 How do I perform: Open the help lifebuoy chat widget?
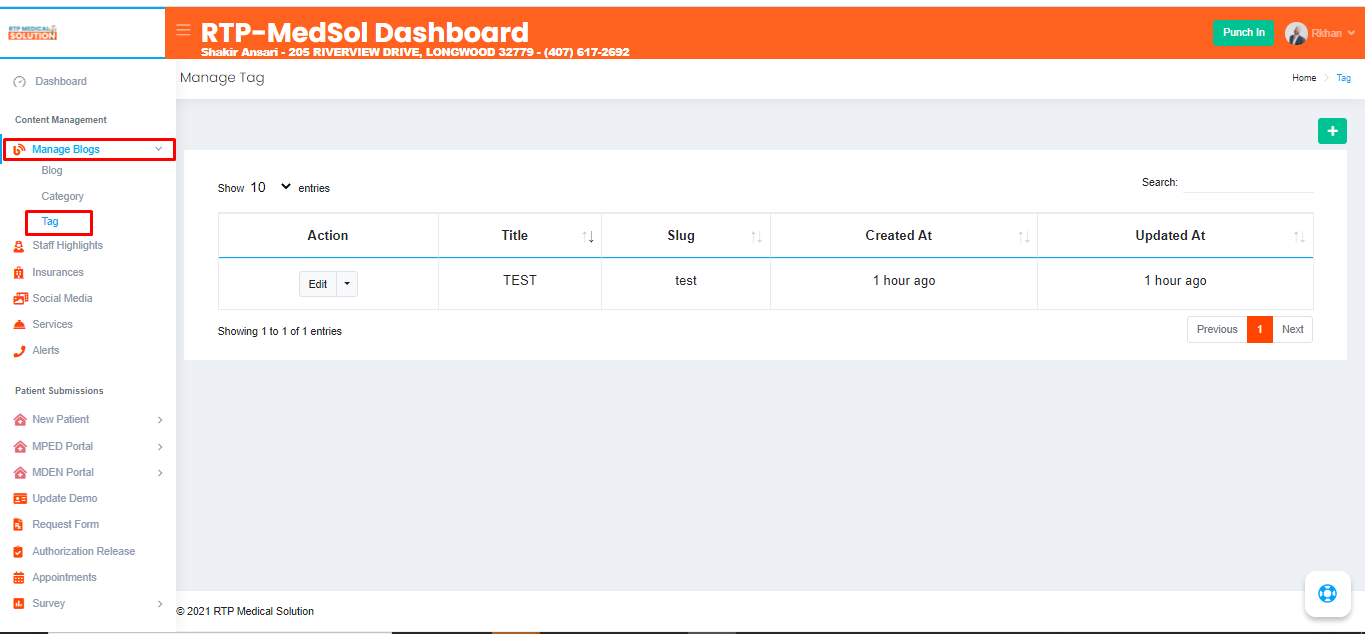click(x=1327, y=593)
